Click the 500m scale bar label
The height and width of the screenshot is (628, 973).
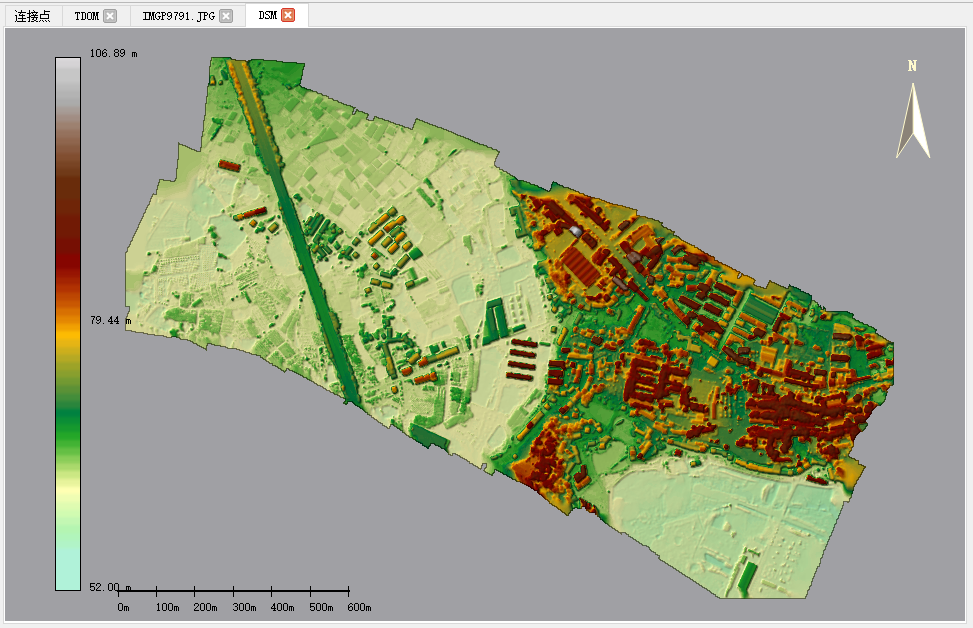pos(321,608)
